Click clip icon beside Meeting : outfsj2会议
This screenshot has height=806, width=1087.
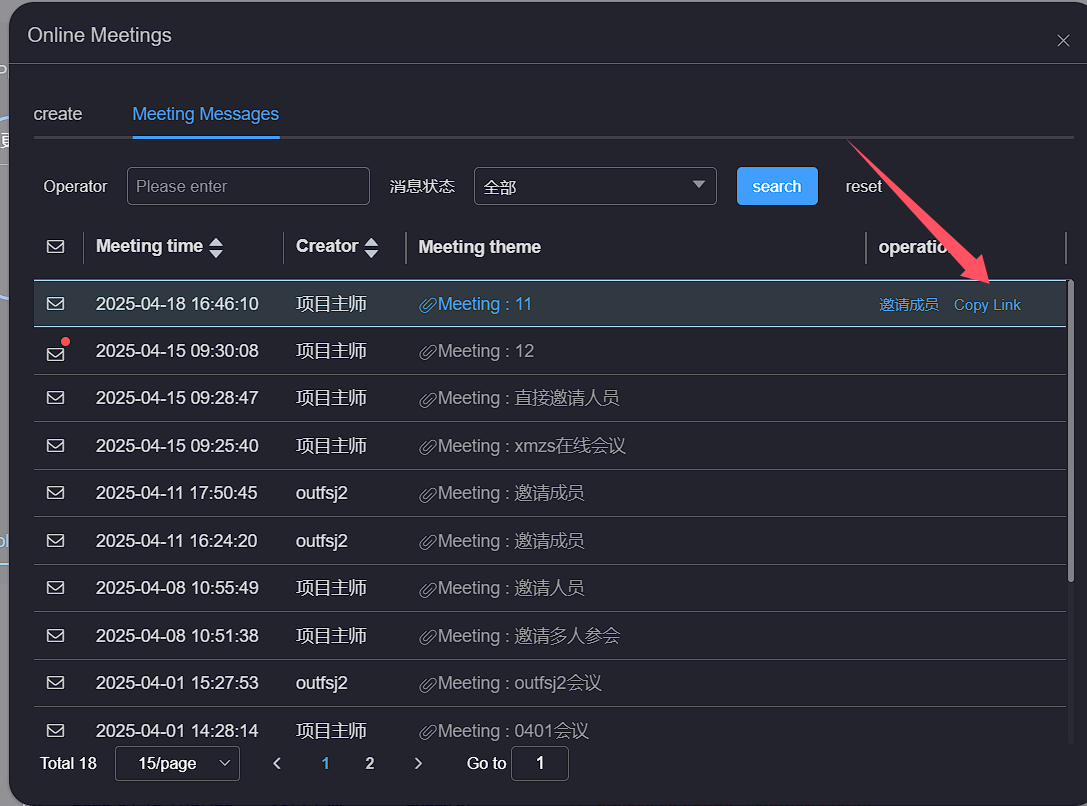(428, 684)
